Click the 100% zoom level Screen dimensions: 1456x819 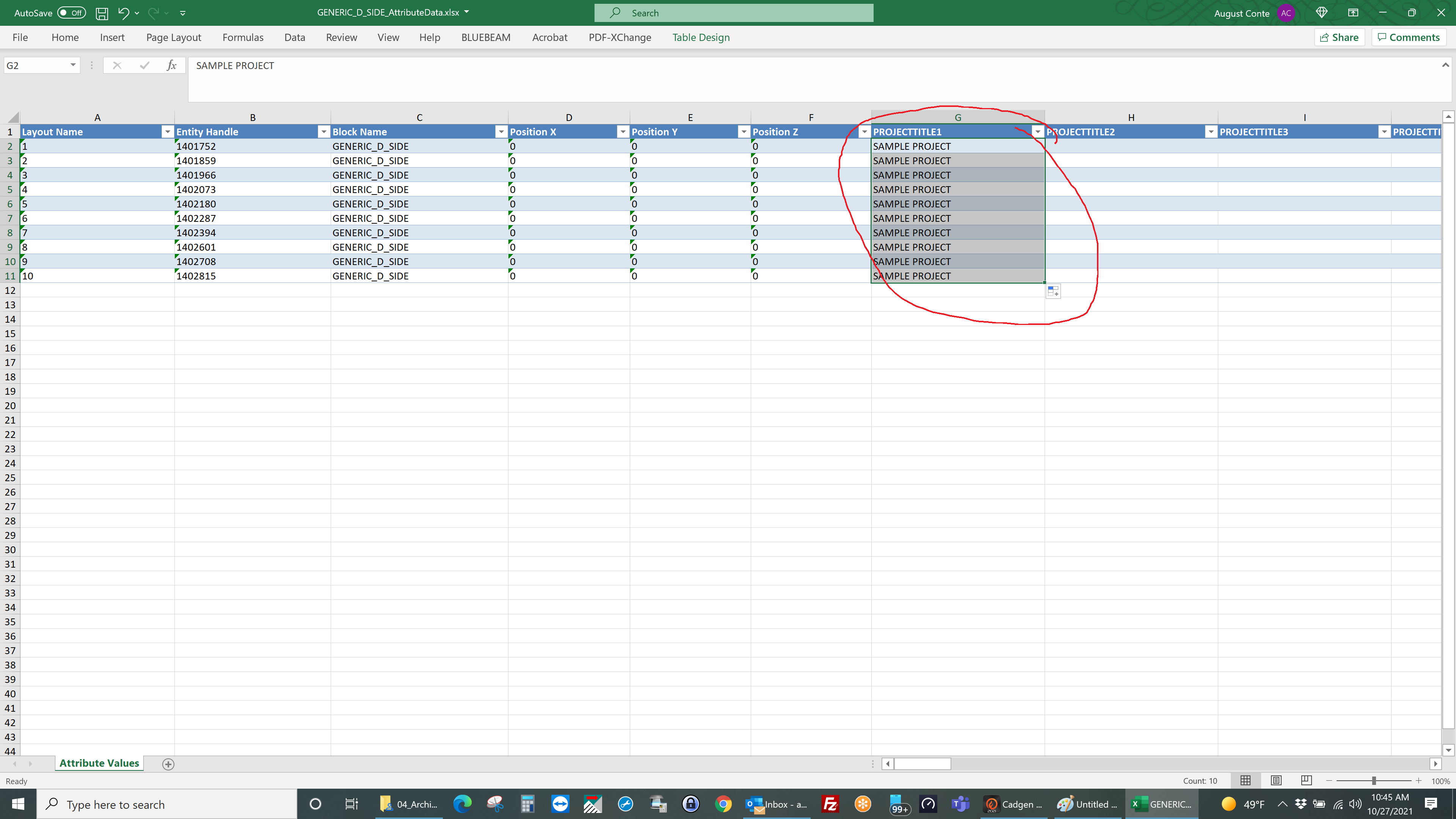[1440, 781]
